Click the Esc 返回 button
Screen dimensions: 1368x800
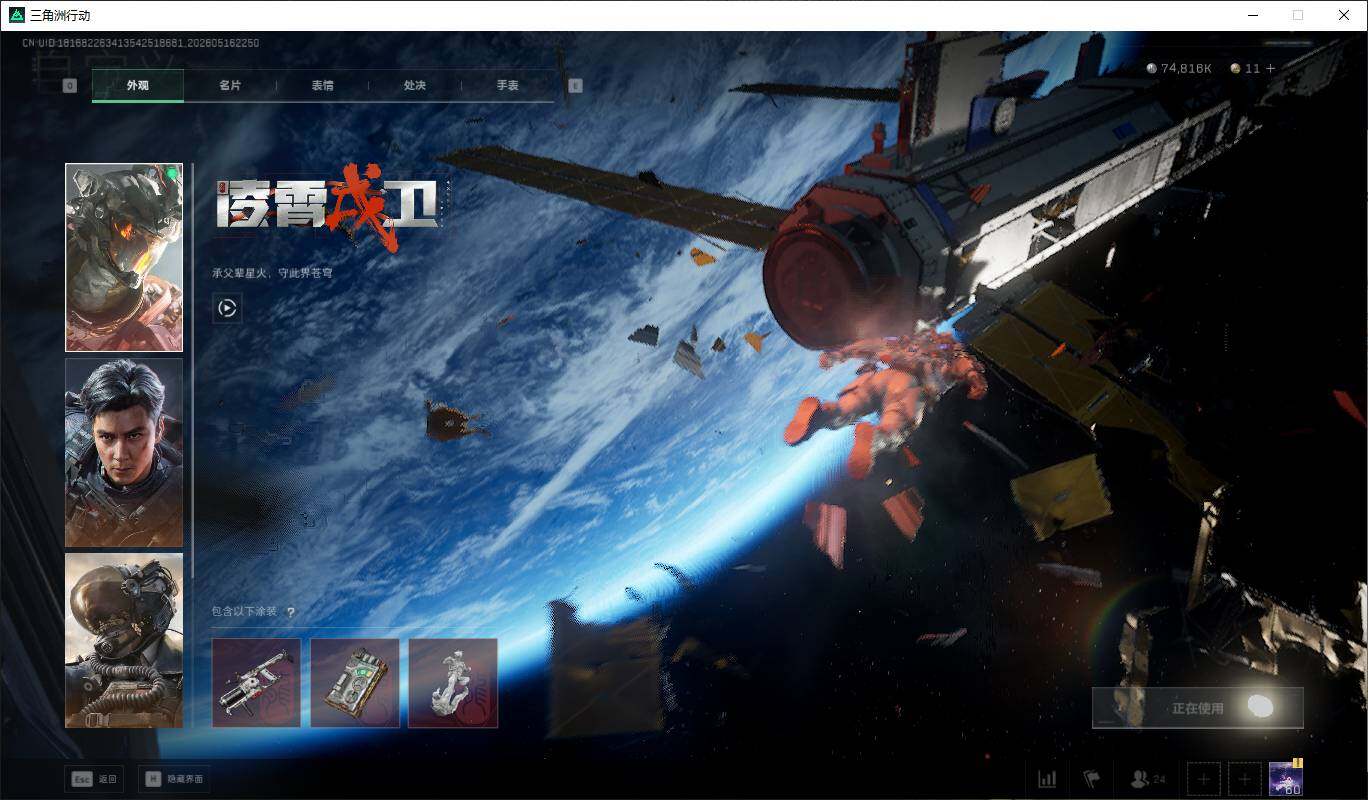[95, 779]
